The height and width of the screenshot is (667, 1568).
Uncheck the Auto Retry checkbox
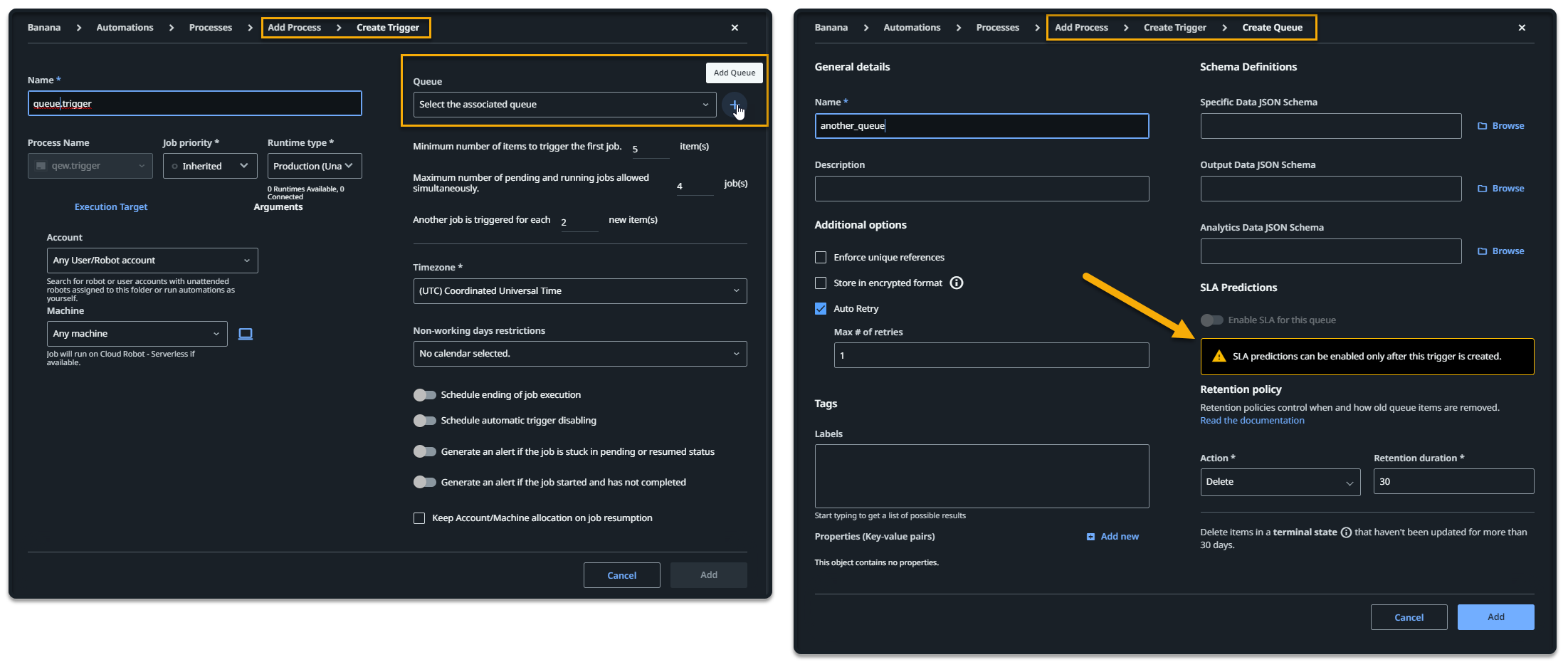pos(820,308)
